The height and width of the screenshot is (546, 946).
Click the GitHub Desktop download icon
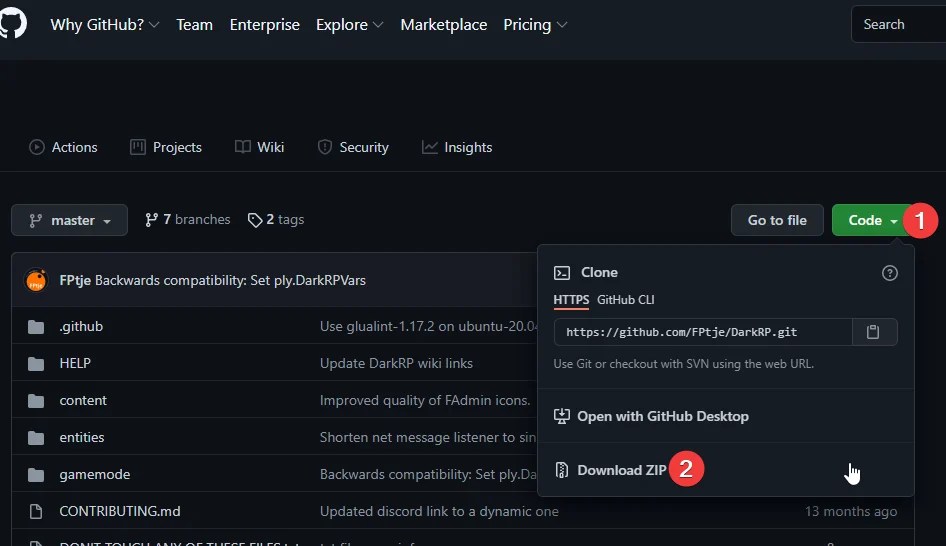coord(562,416)
